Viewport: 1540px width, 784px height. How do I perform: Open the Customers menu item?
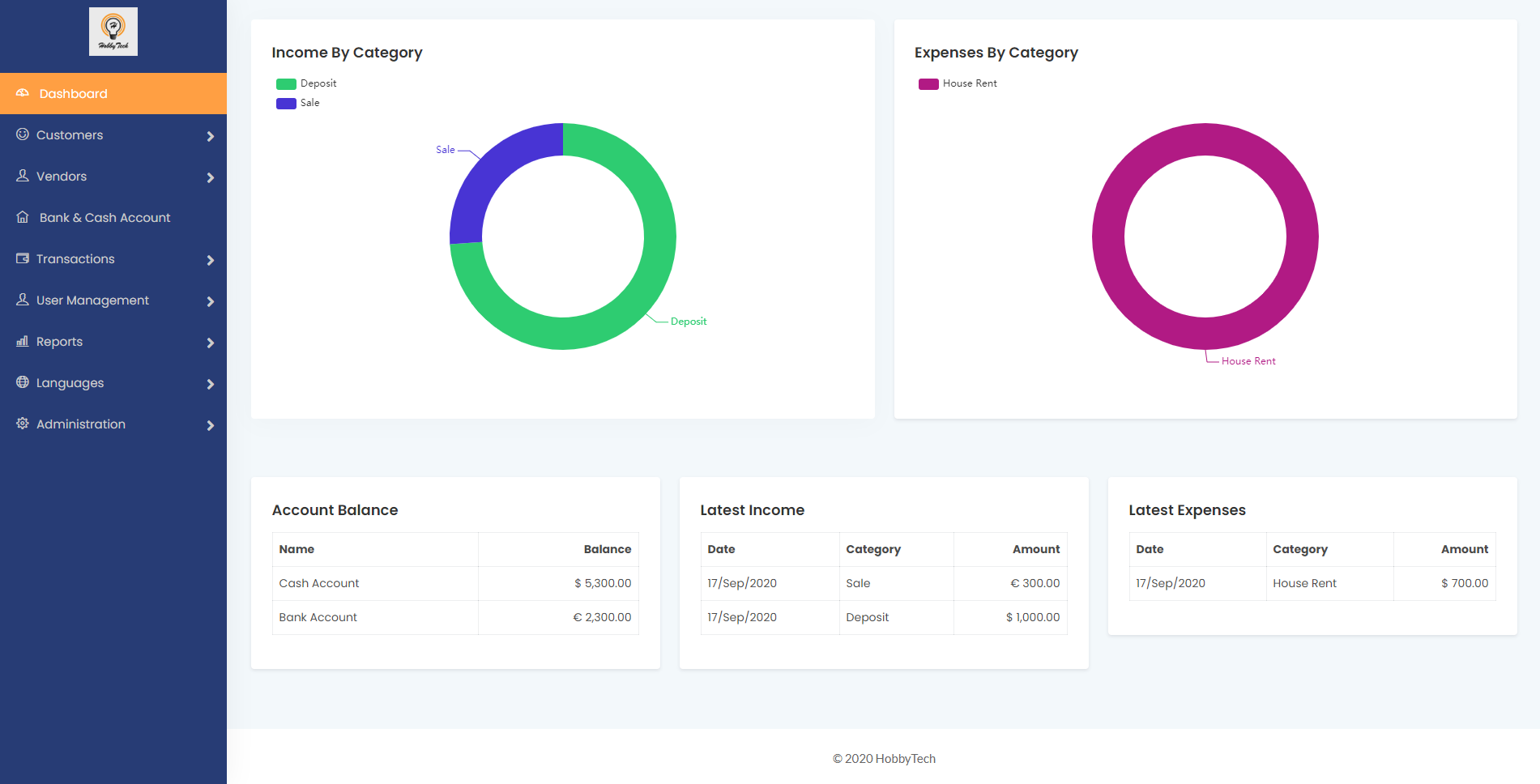[113, 134]
